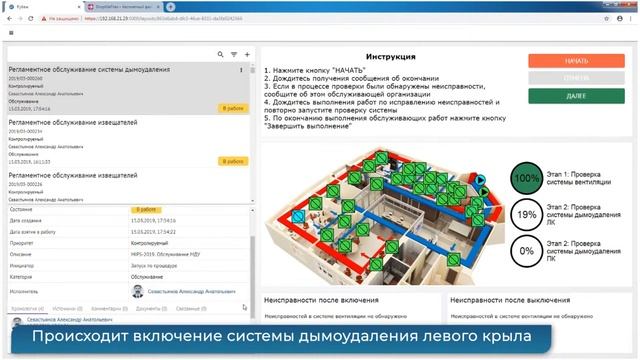The image size is (640, 360).
Task: Switch to Комментарии (0) tab
Action: coord(109,309)
